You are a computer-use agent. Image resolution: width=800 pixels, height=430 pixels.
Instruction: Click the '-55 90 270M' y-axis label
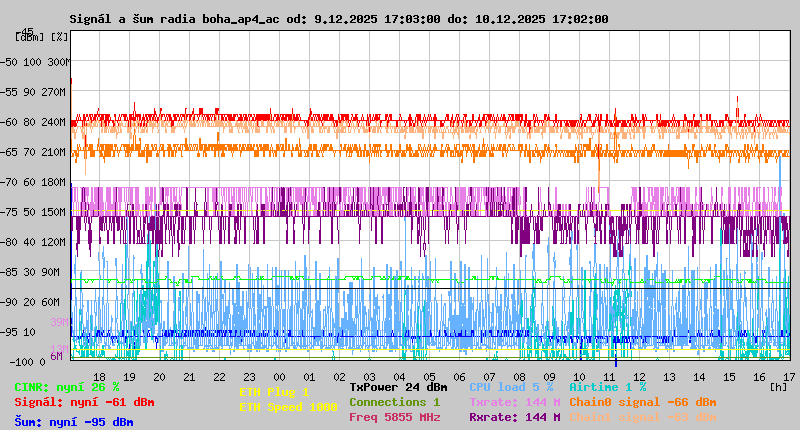pyautogui.click(x=33, y=92)
